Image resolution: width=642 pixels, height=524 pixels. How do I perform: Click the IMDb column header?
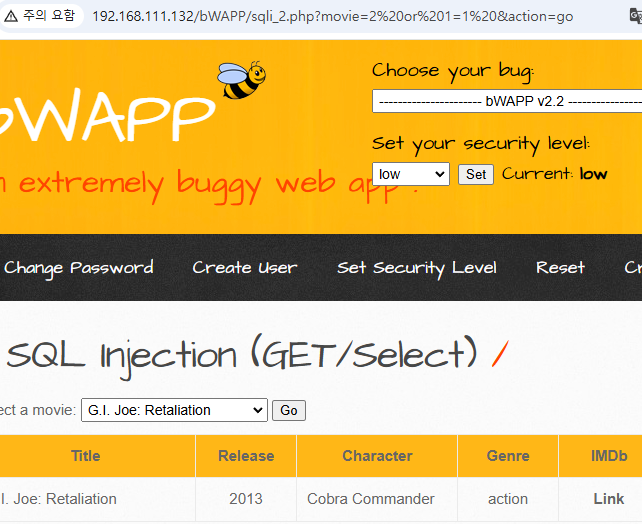(608, 456)
